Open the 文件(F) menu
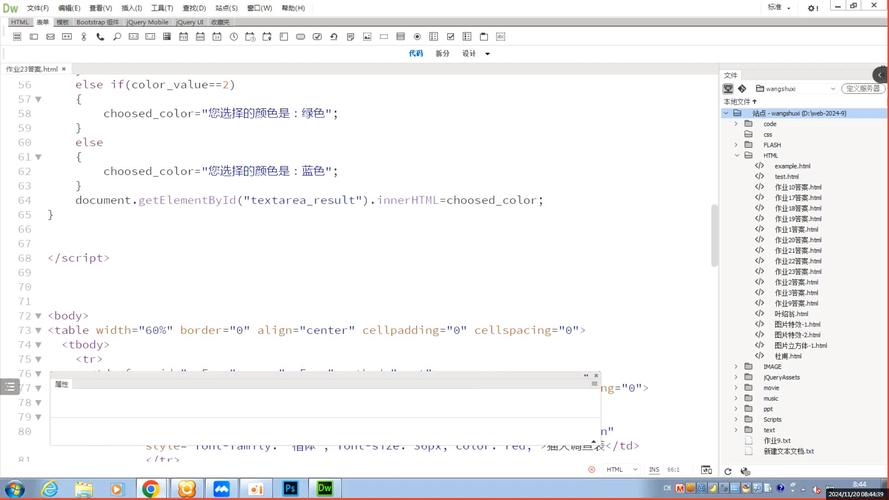Image resolution: width=889 pixels, height=500 pixels. (x=38, y=8)
